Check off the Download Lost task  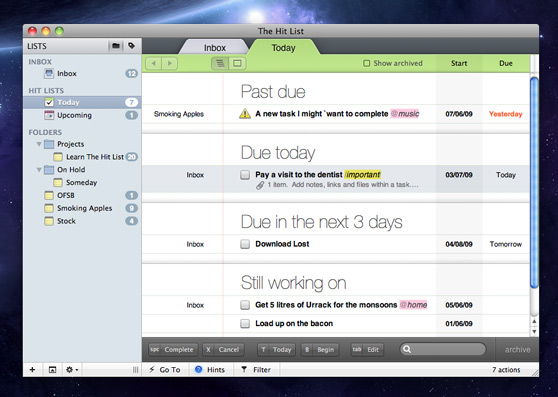point(245,244)
